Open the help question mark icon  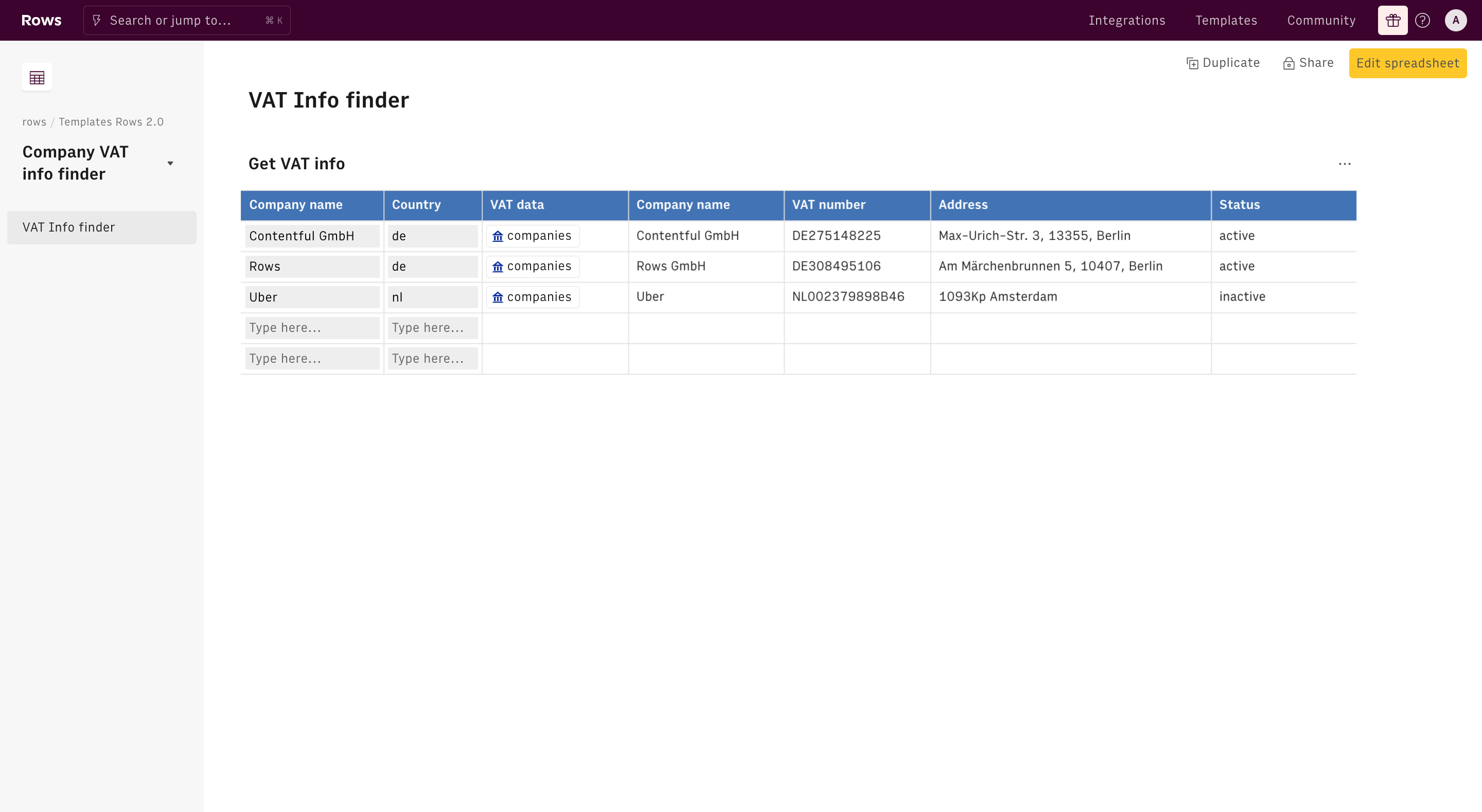(x=1422, y=20)
